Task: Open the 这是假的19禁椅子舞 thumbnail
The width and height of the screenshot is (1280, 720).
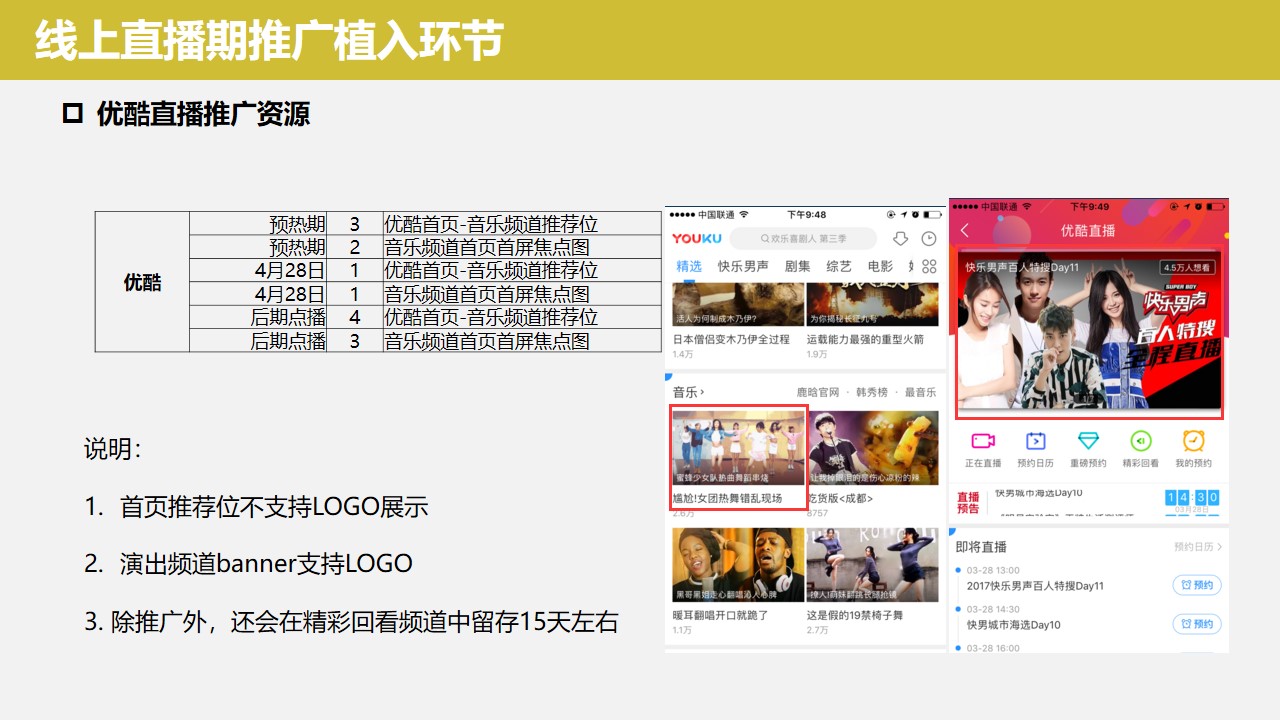Action: coord(872,565)
